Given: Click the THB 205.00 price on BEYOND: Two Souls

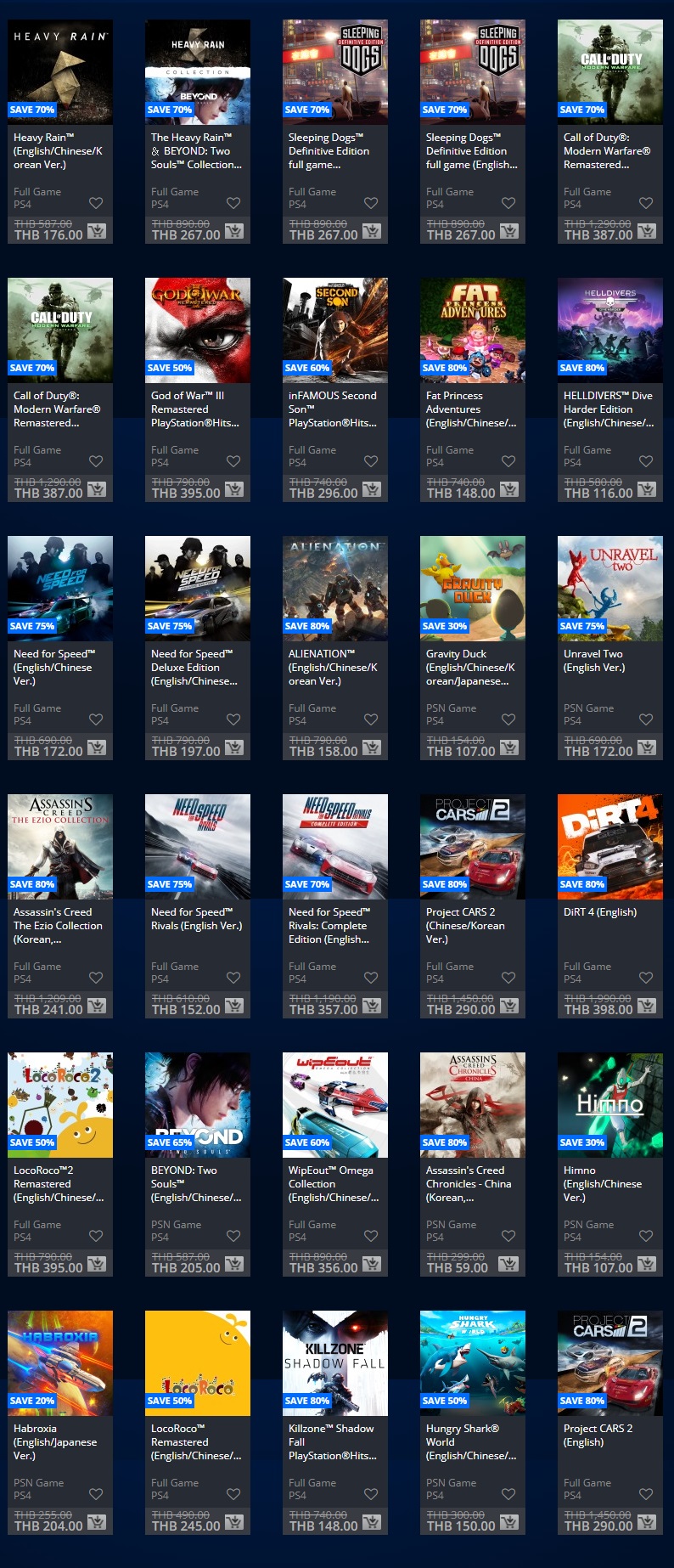Looking at the screenshot, I should (x=186, y=1268).
